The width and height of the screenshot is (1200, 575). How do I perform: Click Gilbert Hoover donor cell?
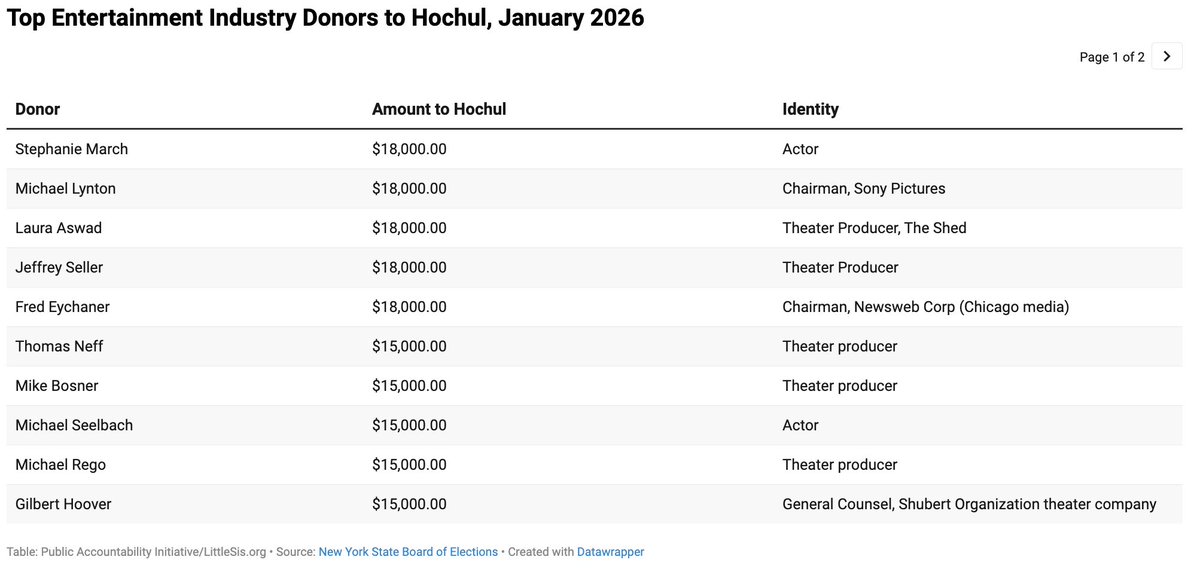click(x=63, y=504)
